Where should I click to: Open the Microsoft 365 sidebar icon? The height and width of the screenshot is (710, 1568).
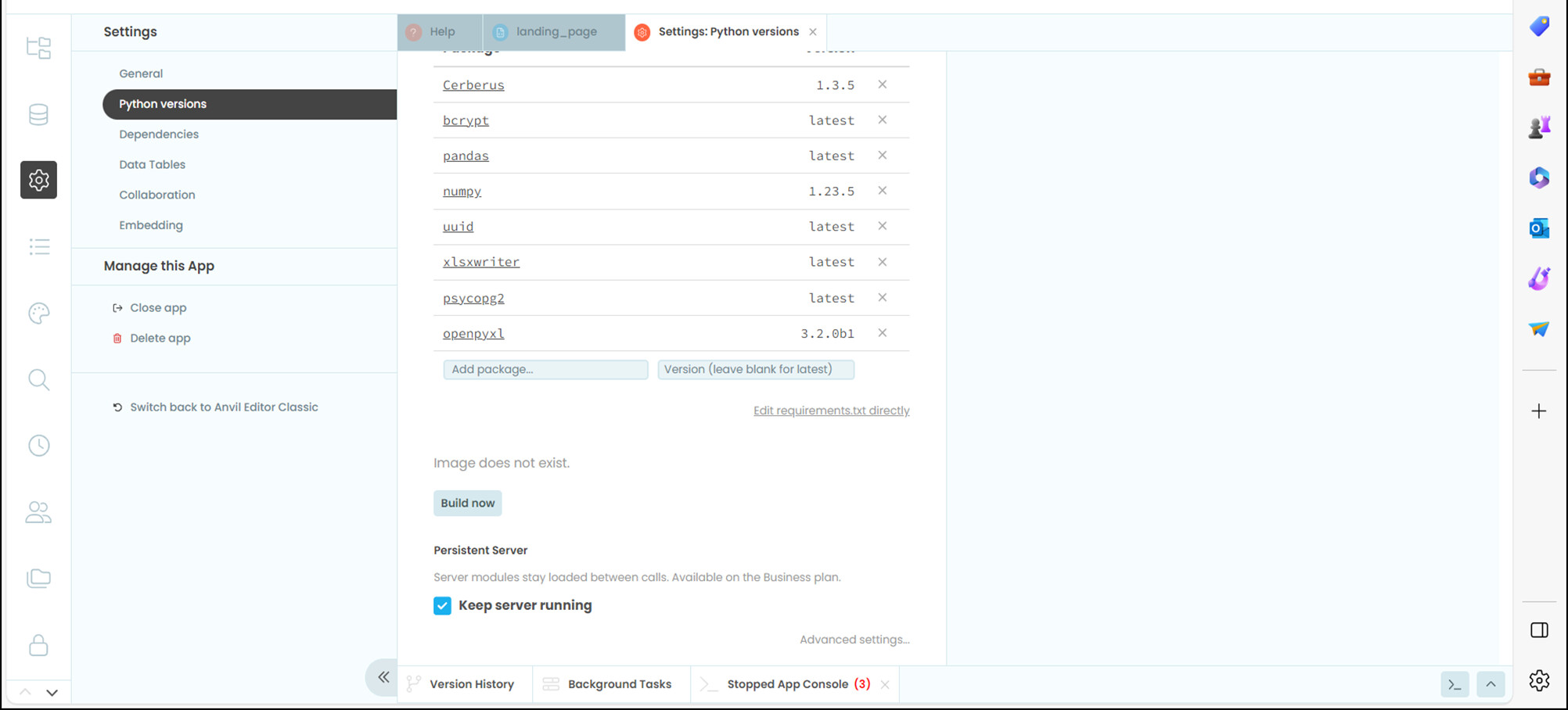tap(1539, 177)
